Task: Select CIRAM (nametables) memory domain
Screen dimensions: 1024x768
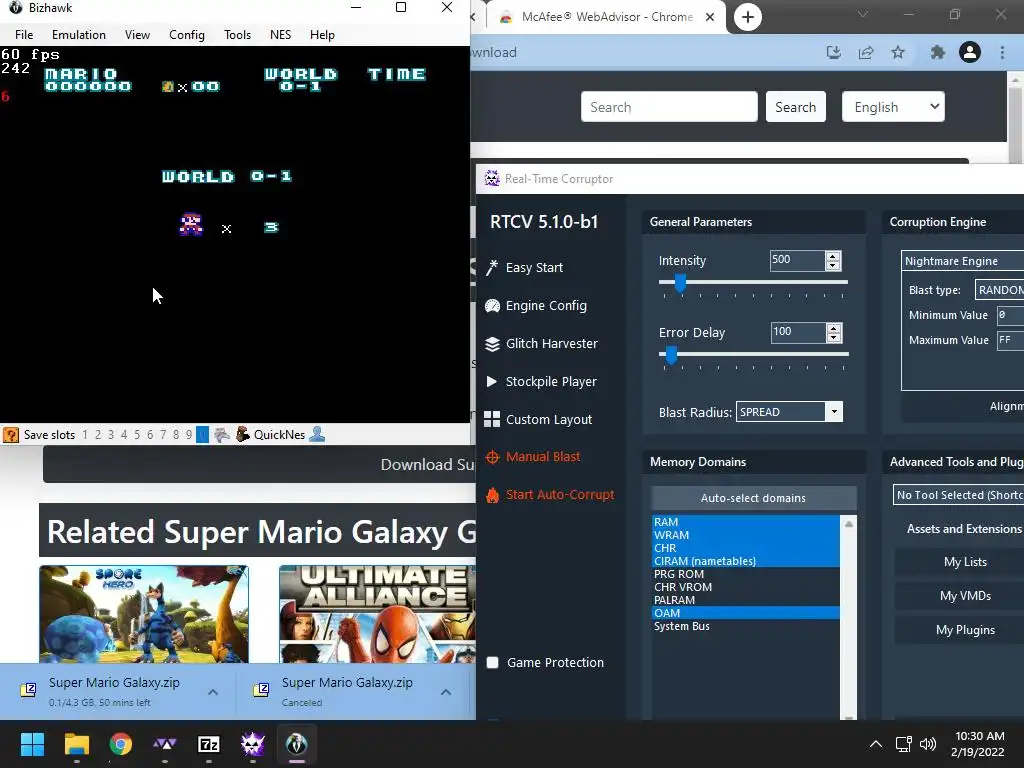Action: (746, 561)
